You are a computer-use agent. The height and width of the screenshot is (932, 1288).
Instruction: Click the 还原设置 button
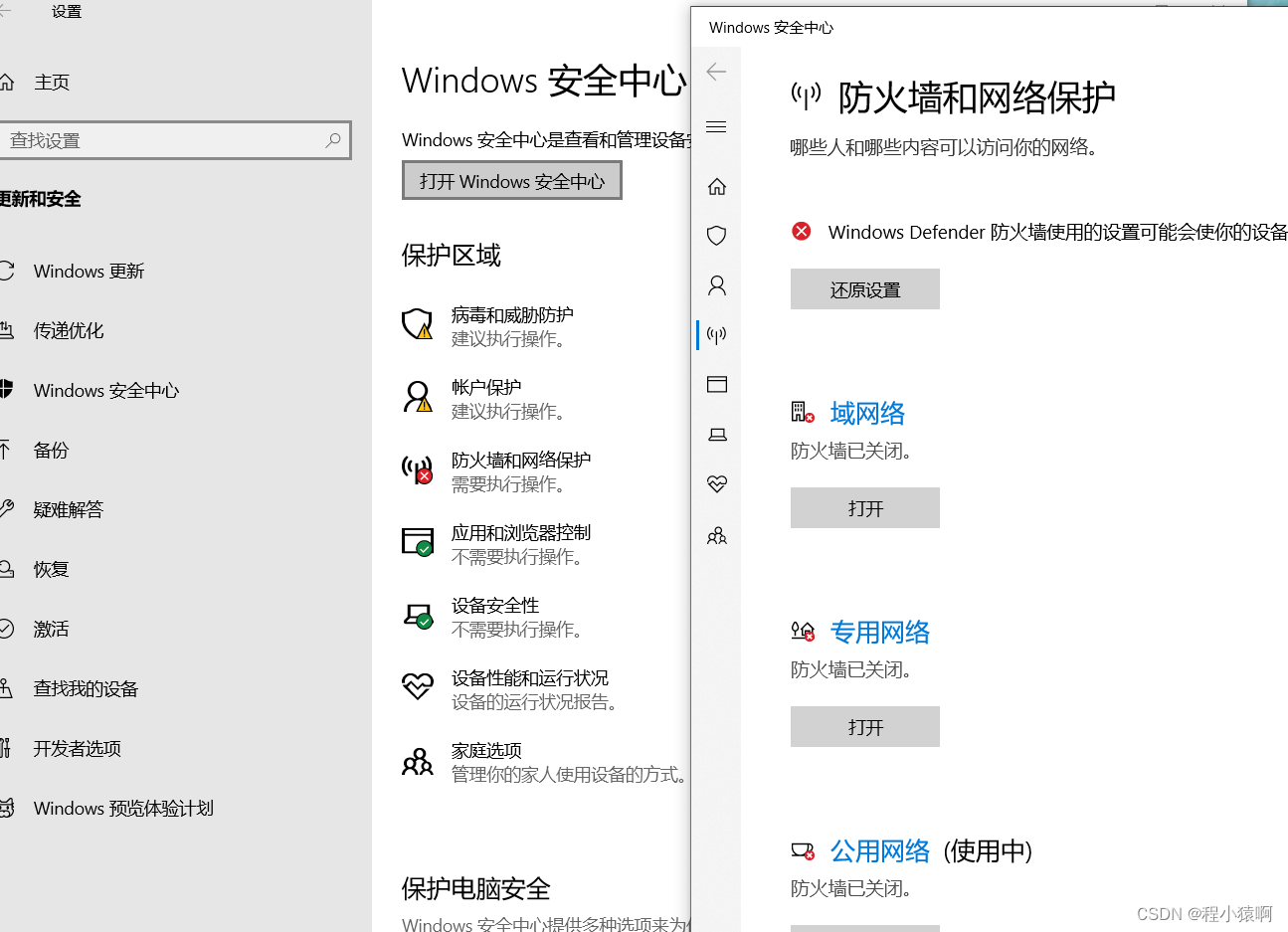[x=865, y=289]
